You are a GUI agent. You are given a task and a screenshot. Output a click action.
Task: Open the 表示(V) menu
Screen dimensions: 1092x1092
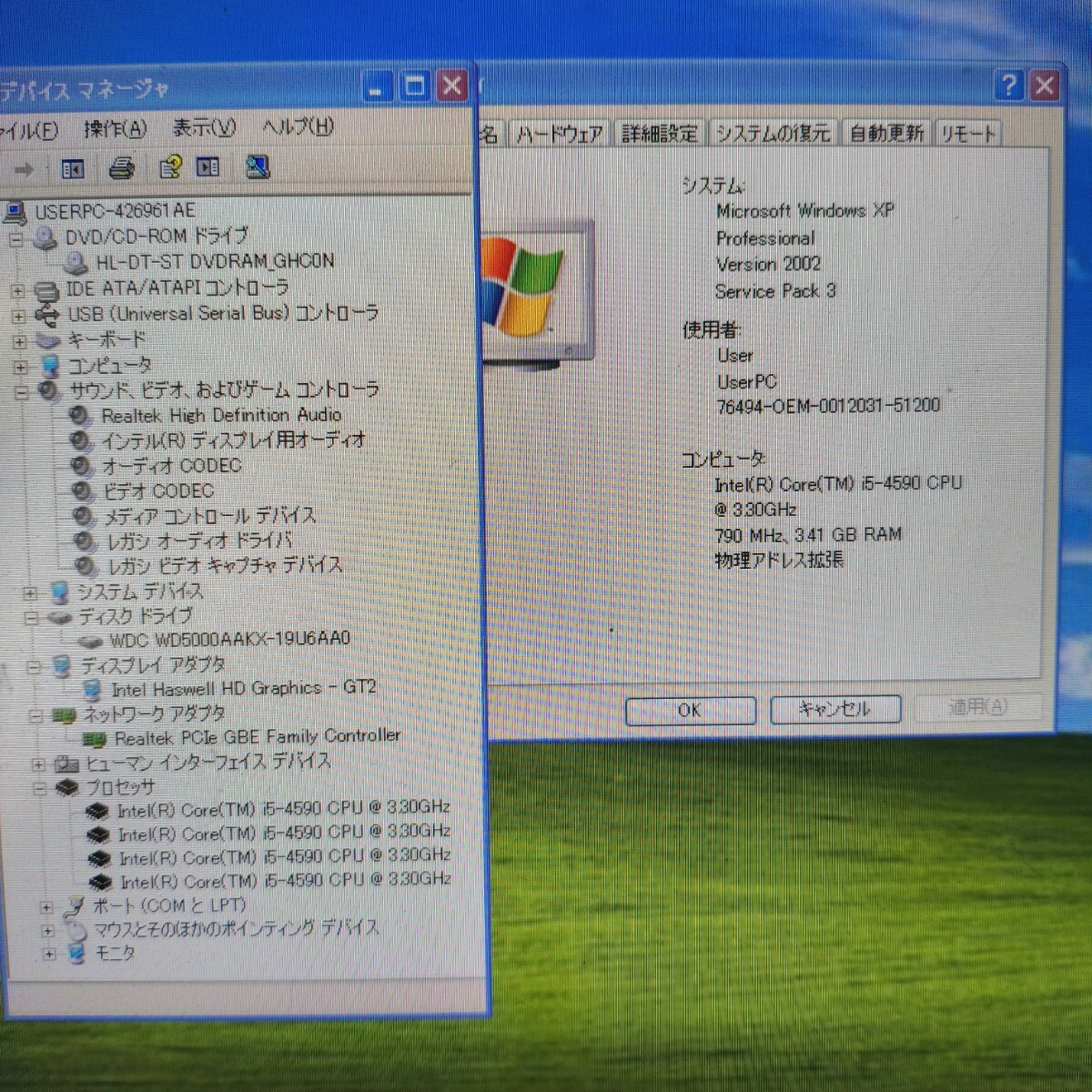coord(205,127)
